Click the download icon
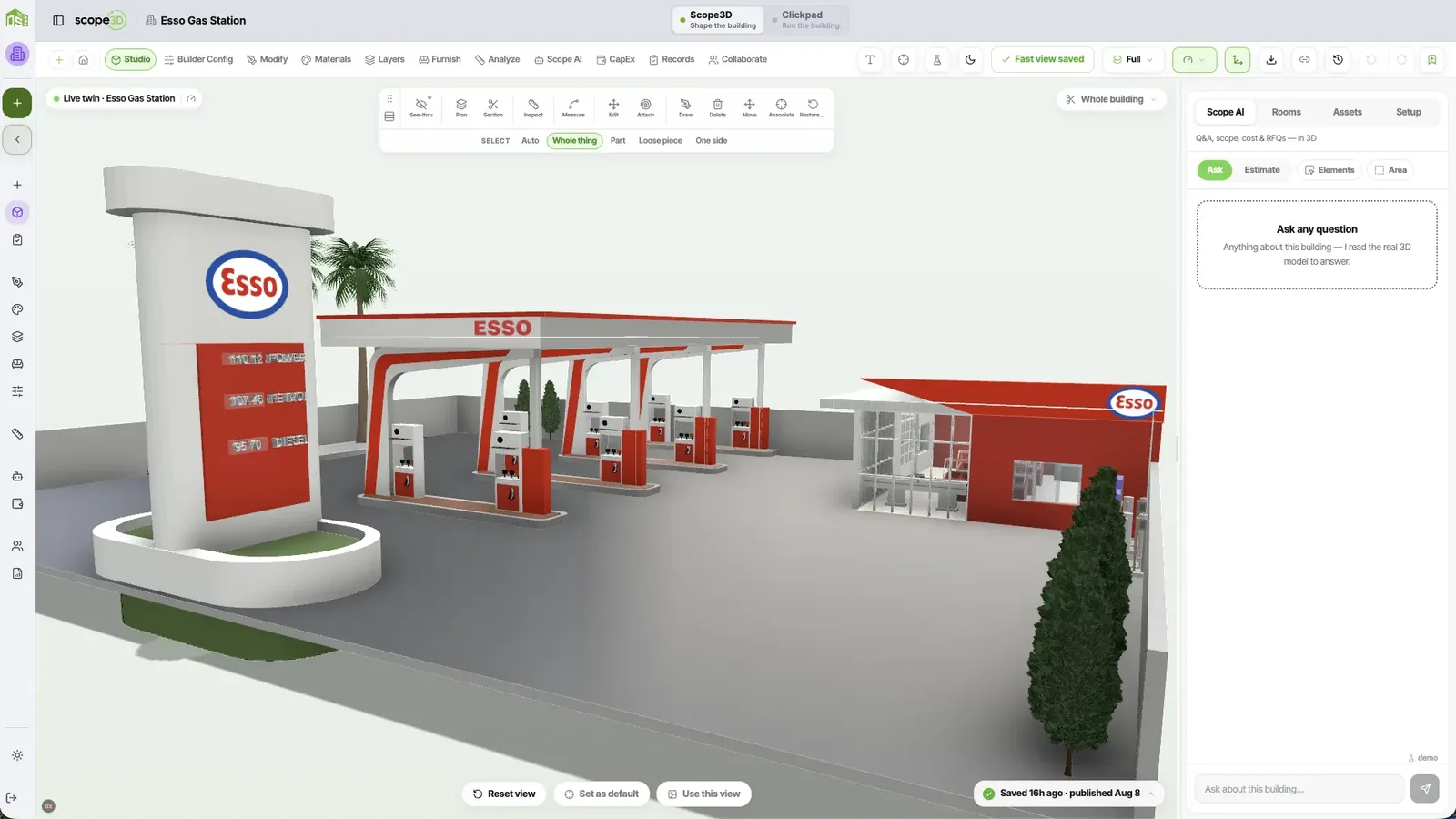1456x819 pixels. click(x=1271, y=59)
